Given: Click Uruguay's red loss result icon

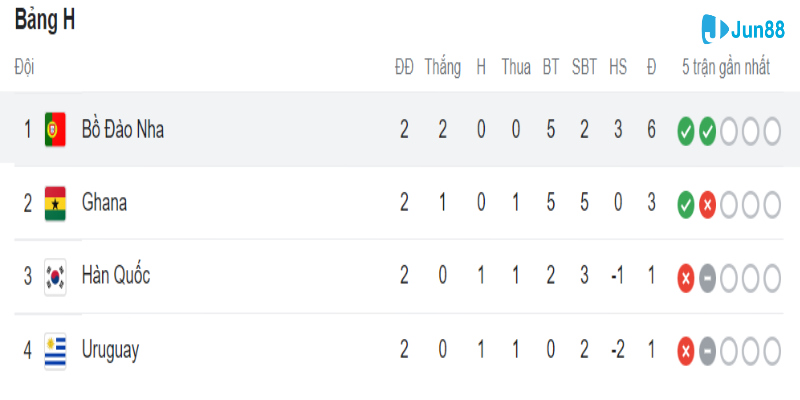Looking at the screenshot, I should [x=685, y=351].
